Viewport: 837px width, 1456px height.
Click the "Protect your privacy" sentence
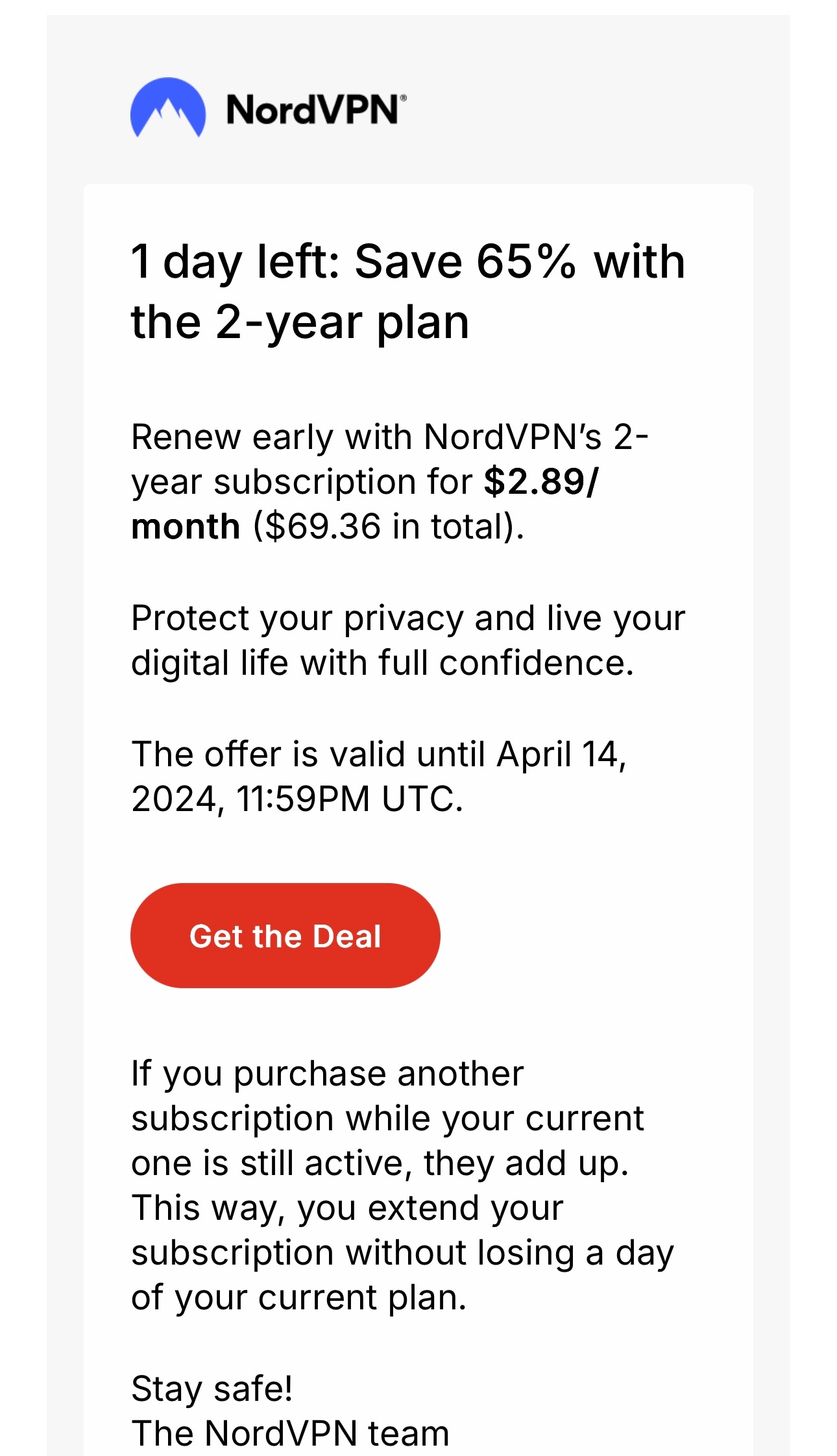[x=407, y=618]
